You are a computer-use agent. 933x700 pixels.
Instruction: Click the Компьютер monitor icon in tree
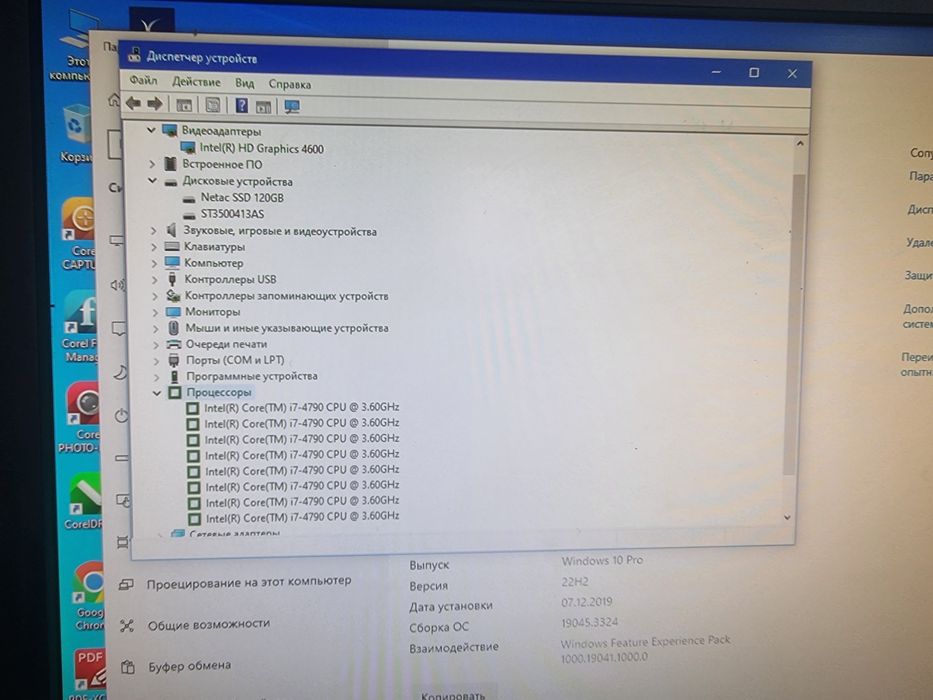tap(173, 262)
